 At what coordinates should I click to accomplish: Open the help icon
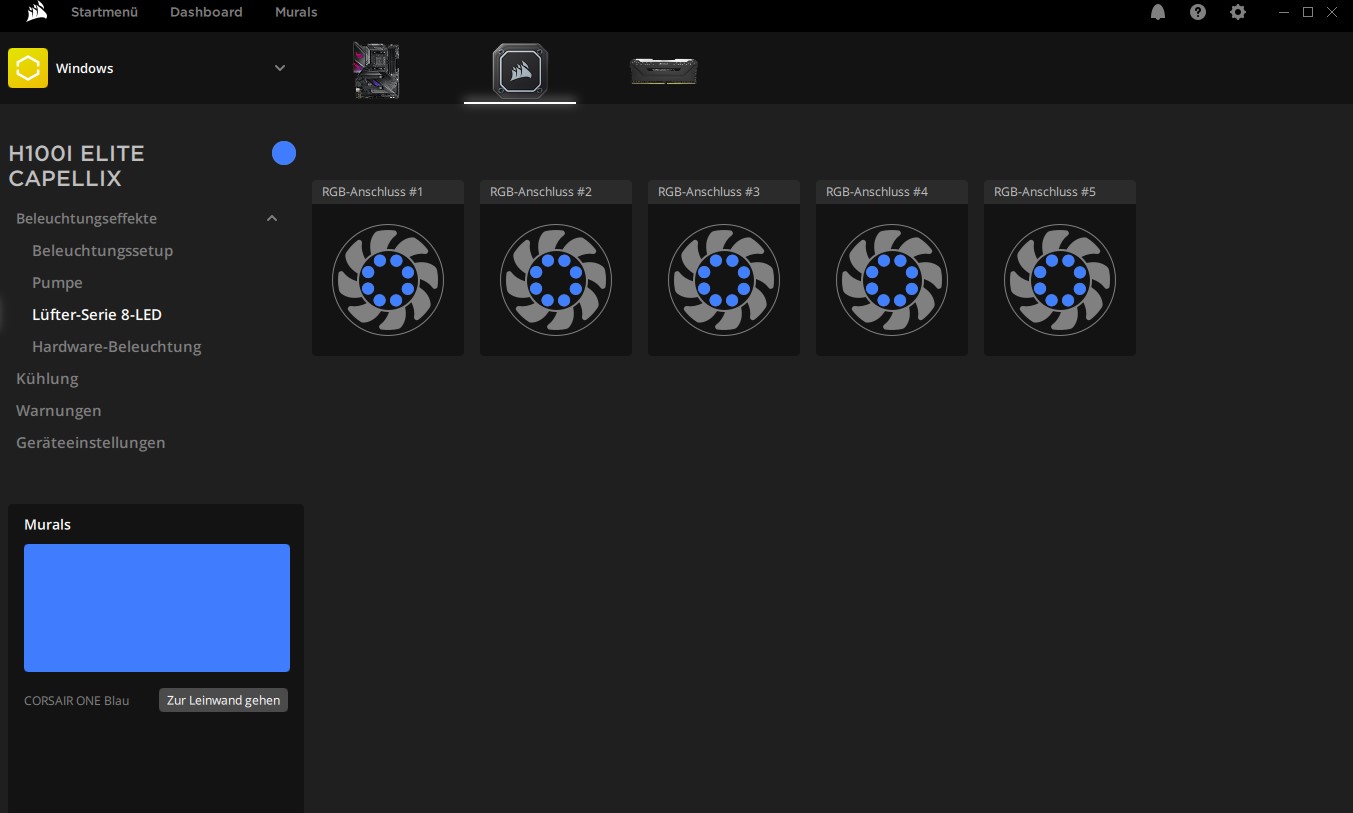(1197, 12)
